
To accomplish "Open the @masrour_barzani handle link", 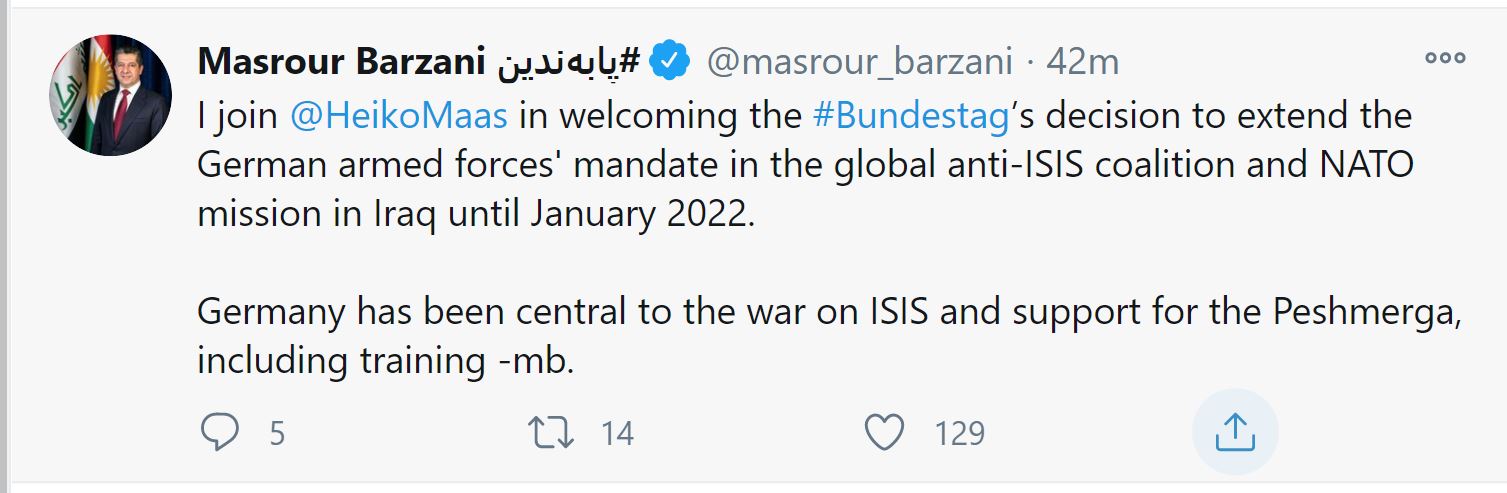I will 860,62.
